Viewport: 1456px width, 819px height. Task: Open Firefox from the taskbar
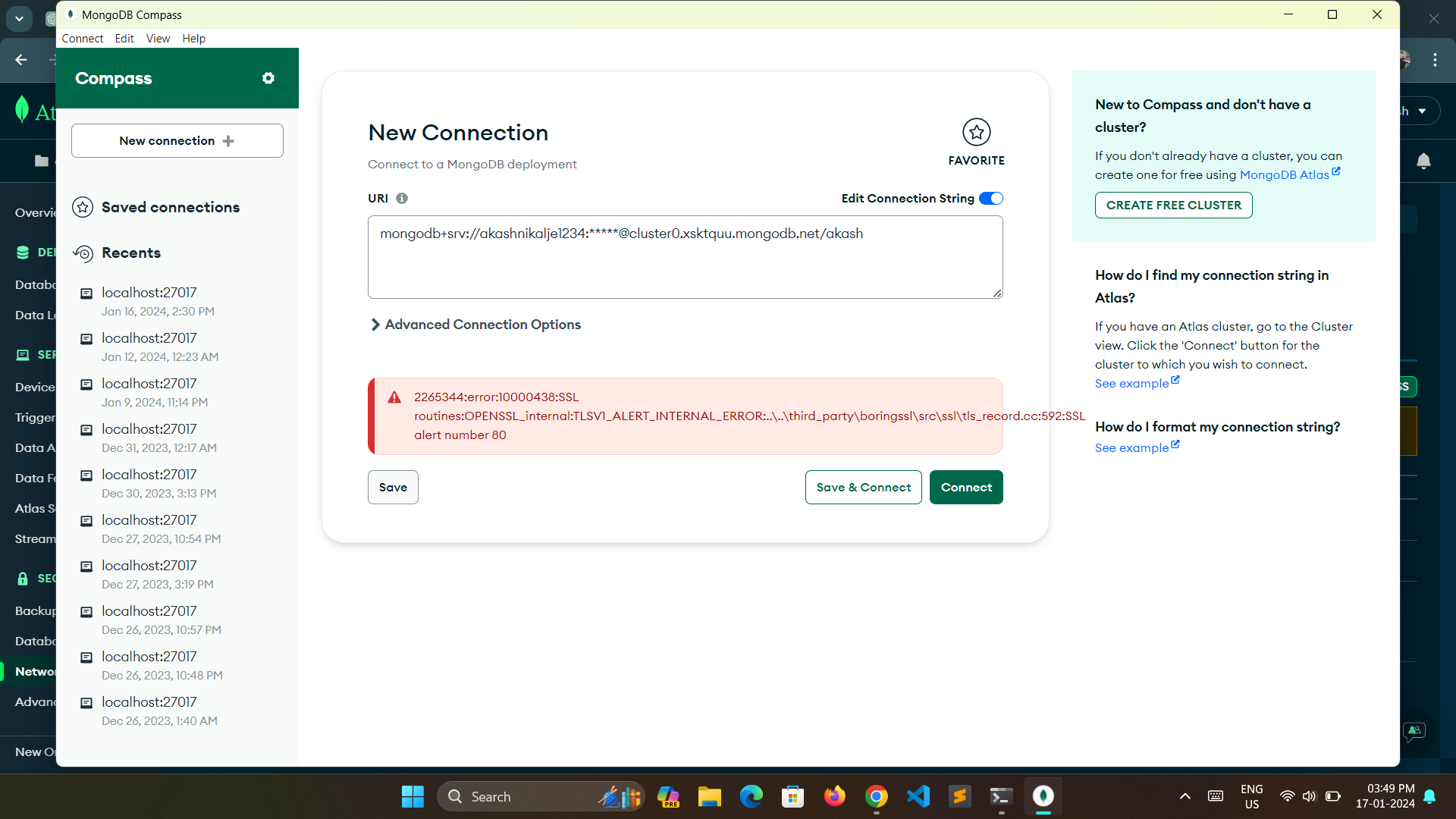[834, 796]
